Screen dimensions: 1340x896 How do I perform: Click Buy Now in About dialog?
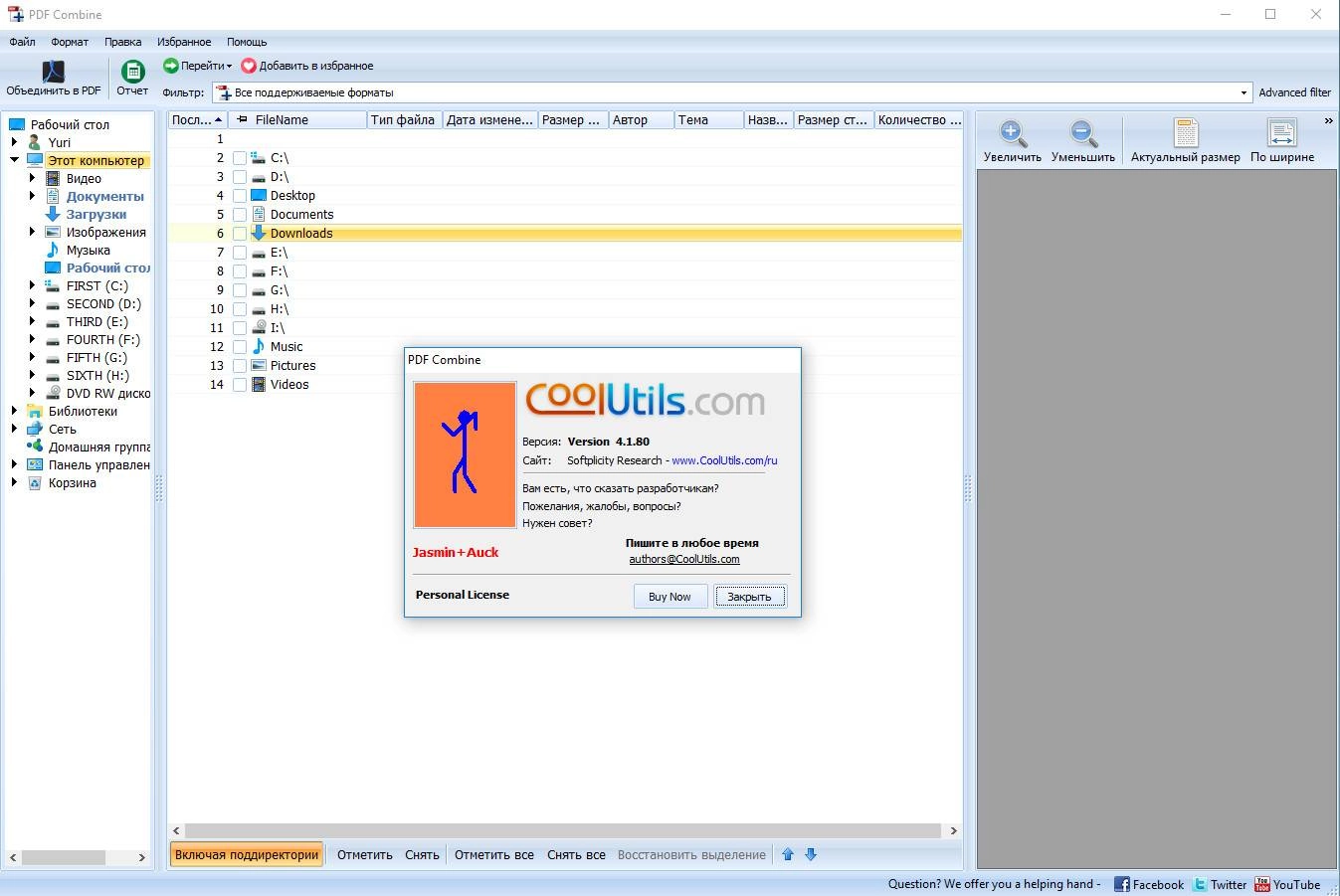[x=670, y=597]
